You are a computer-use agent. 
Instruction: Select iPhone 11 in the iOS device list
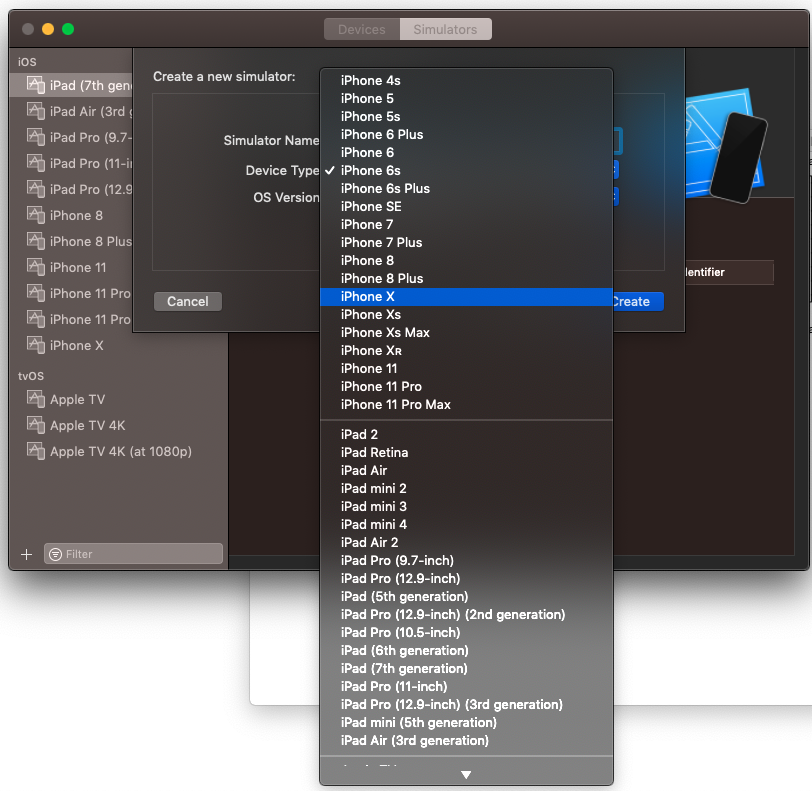tap(72, 267)
